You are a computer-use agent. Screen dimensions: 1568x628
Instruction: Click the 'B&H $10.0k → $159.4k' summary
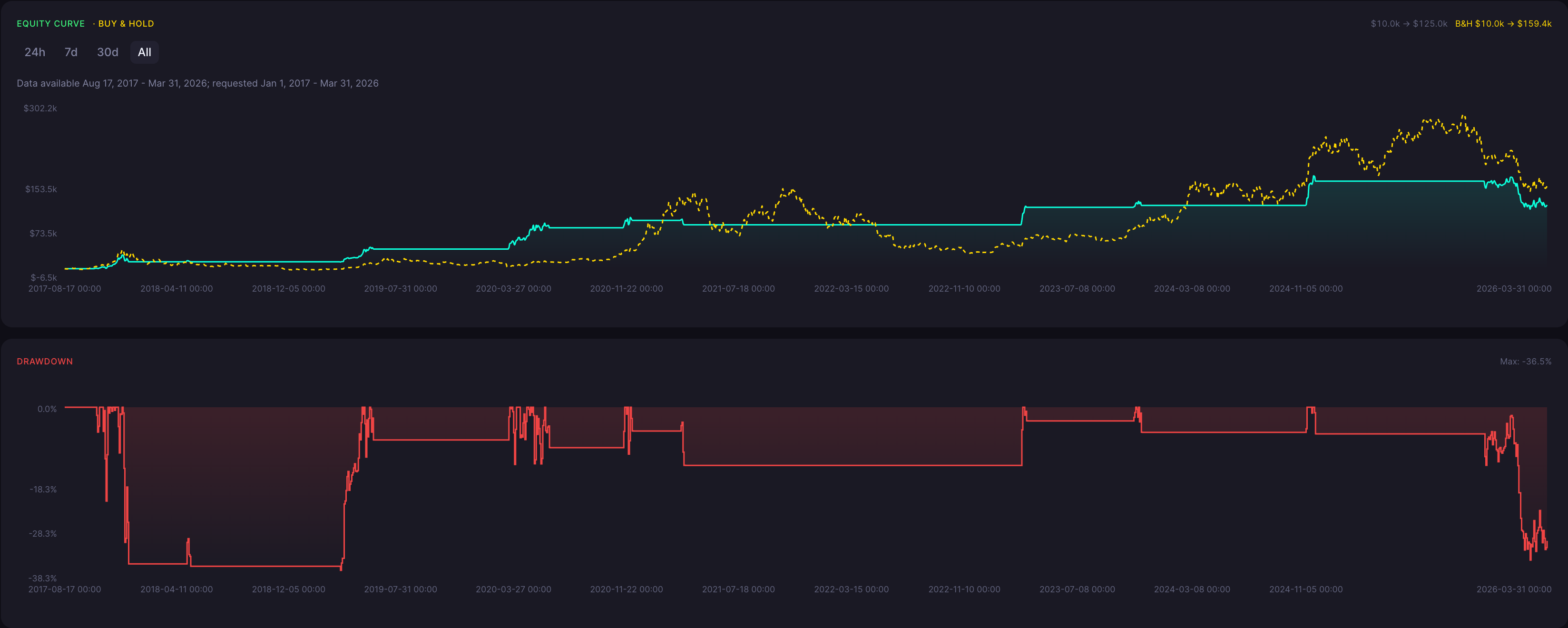1503,24
